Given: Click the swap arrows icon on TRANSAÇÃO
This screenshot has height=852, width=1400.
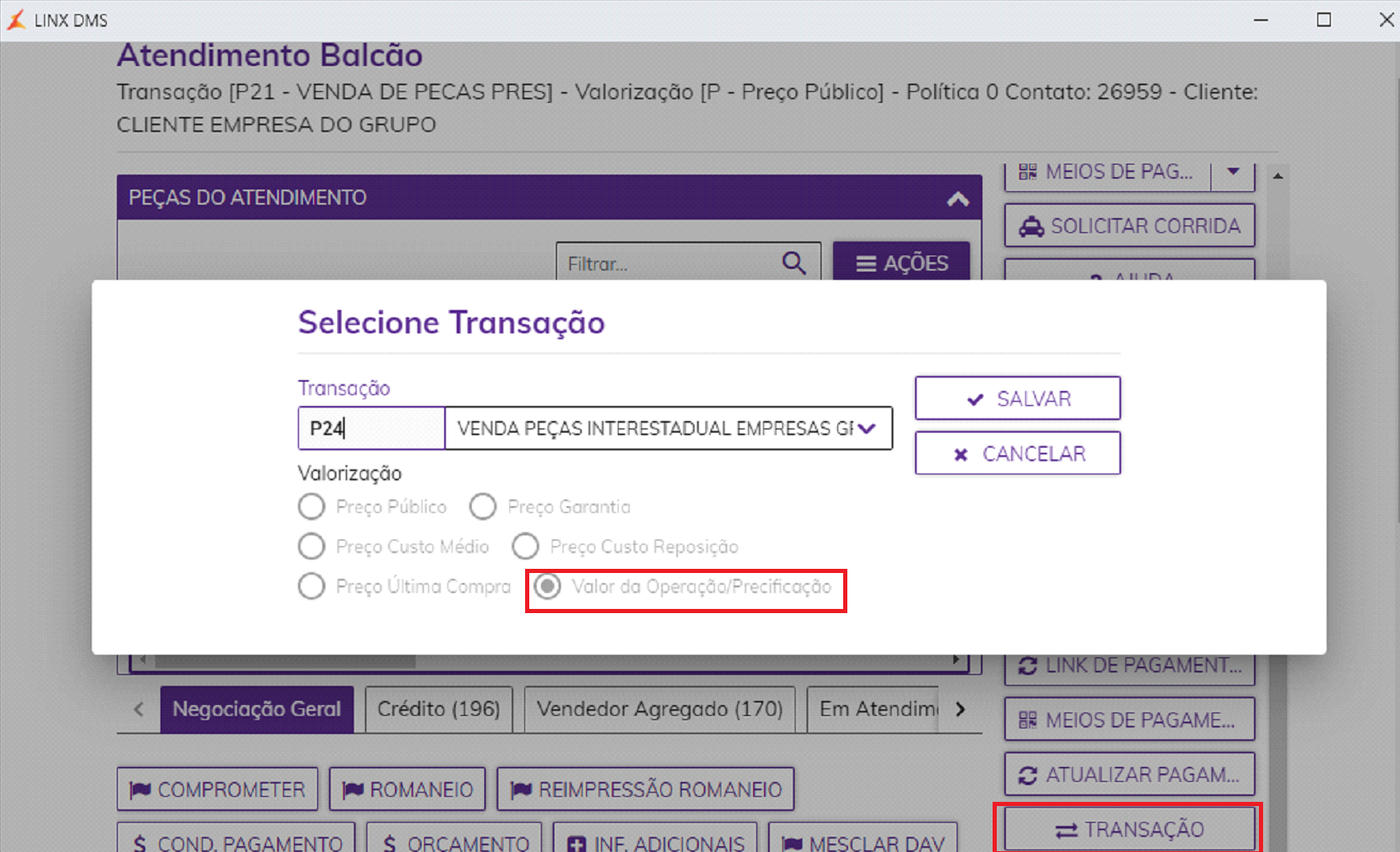Looking at the screenshot, I should click(x=1066, y=830).
